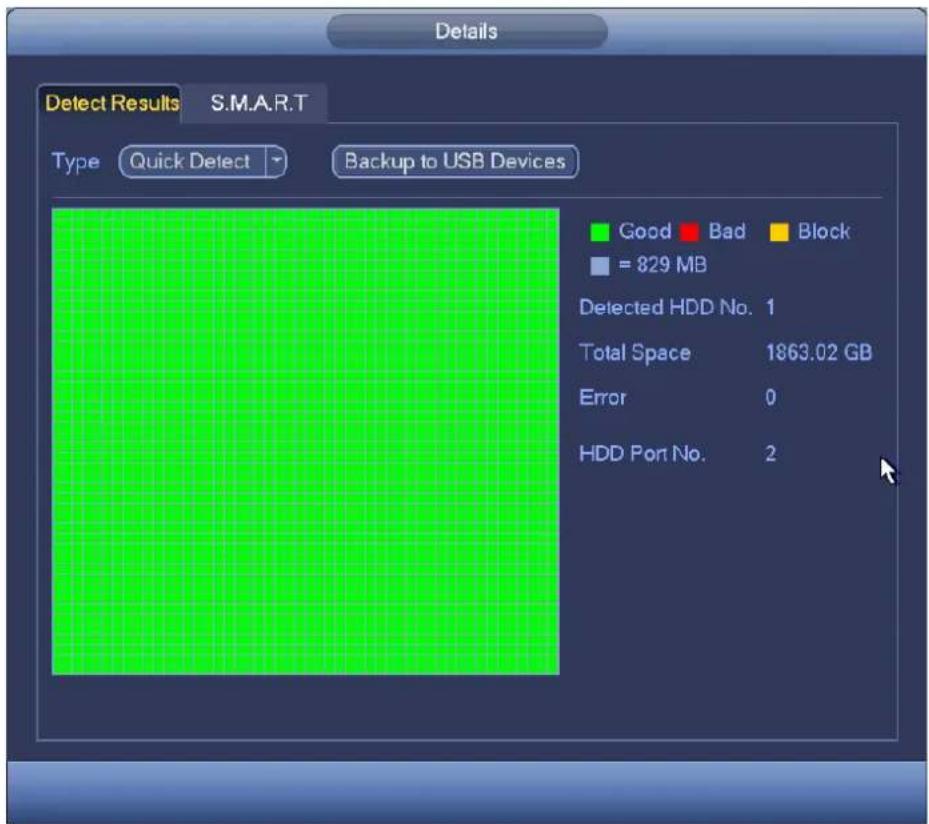Image resolution: width=929 pixels, height=824 pixels.
Task: Click the HDD Port No. label
Action: [642, 454]
